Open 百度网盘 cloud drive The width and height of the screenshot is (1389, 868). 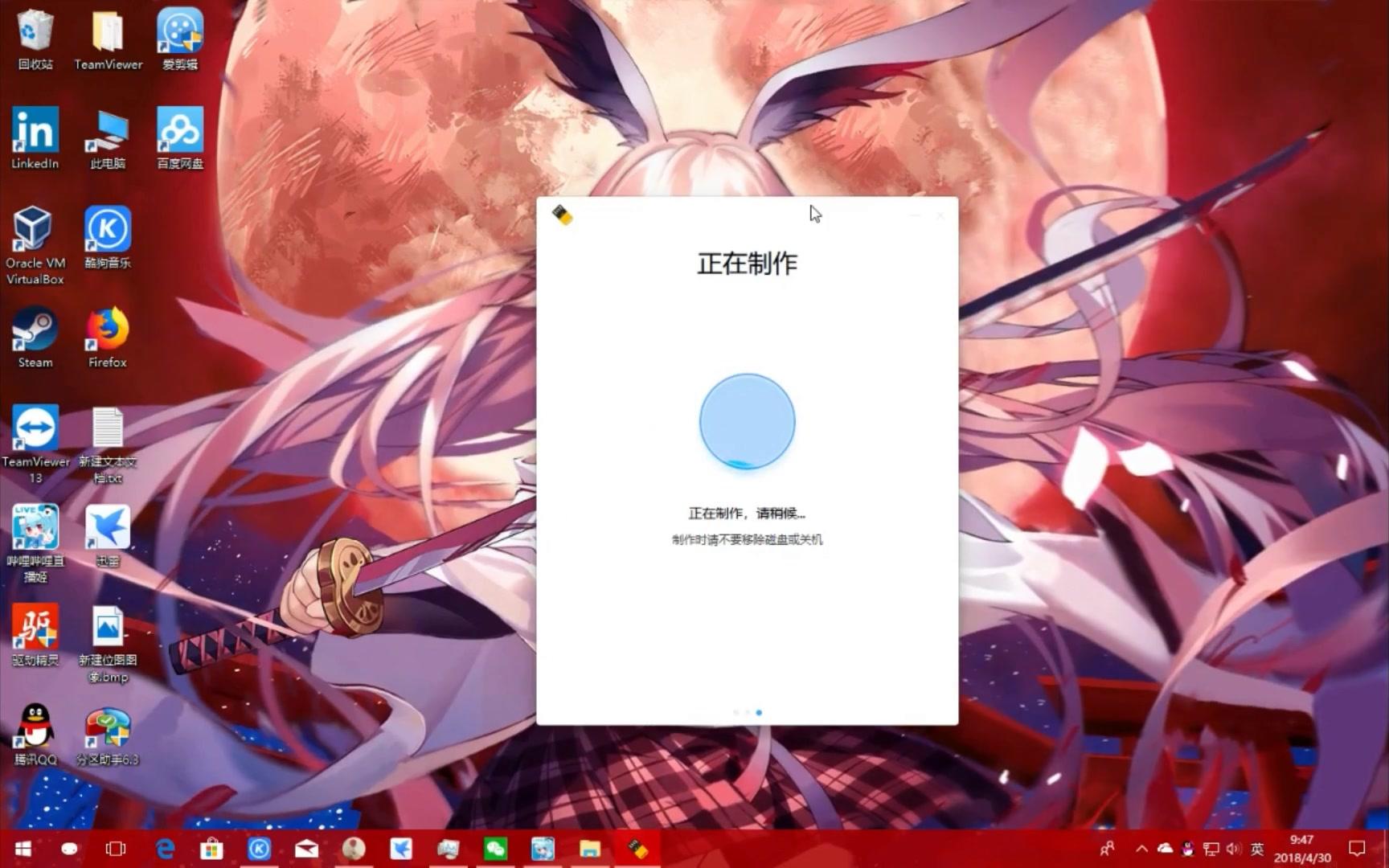pos(179,133)
